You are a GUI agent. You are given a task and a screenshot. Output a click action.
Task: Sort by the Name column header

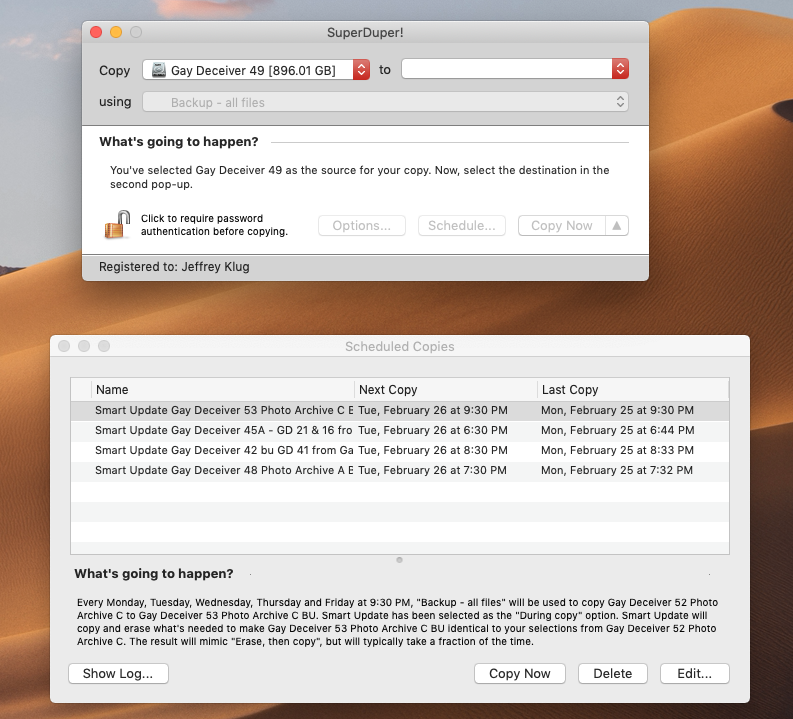coord(223,390)
